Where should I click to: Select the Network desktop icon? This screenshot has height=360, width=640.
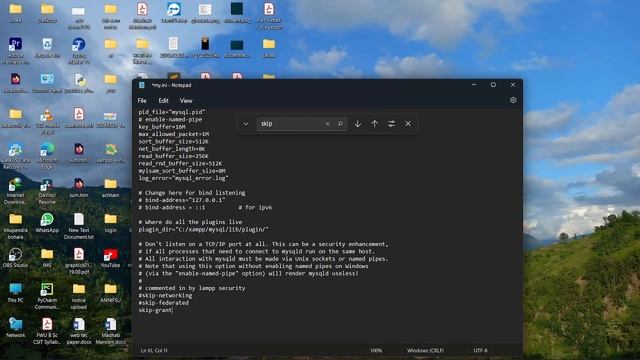[16, 328]
